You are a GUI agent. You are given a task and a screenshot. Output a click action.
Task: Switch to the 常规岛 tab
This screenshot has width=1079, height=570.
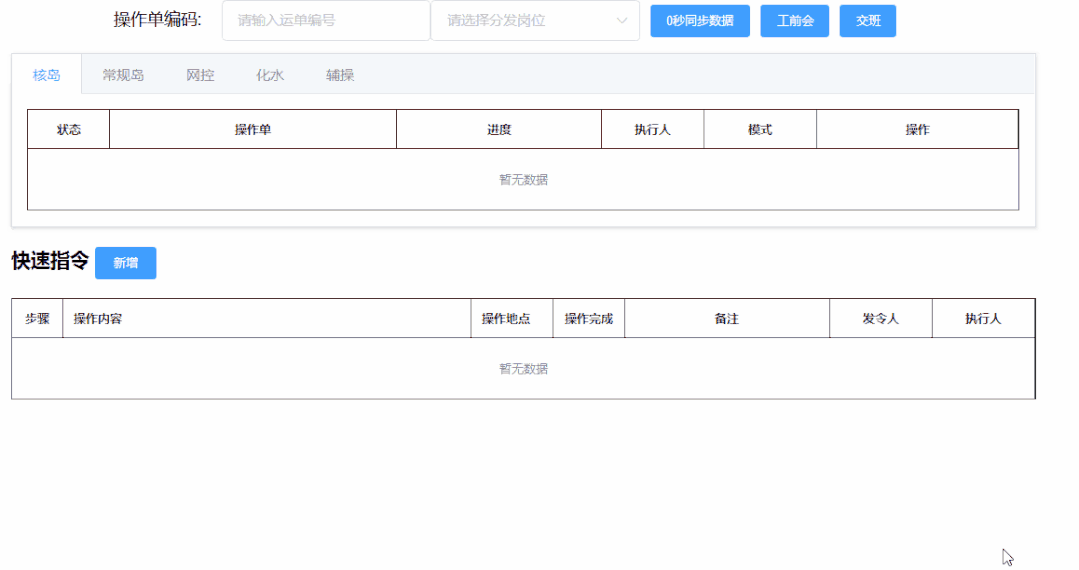tap(123, 75)
